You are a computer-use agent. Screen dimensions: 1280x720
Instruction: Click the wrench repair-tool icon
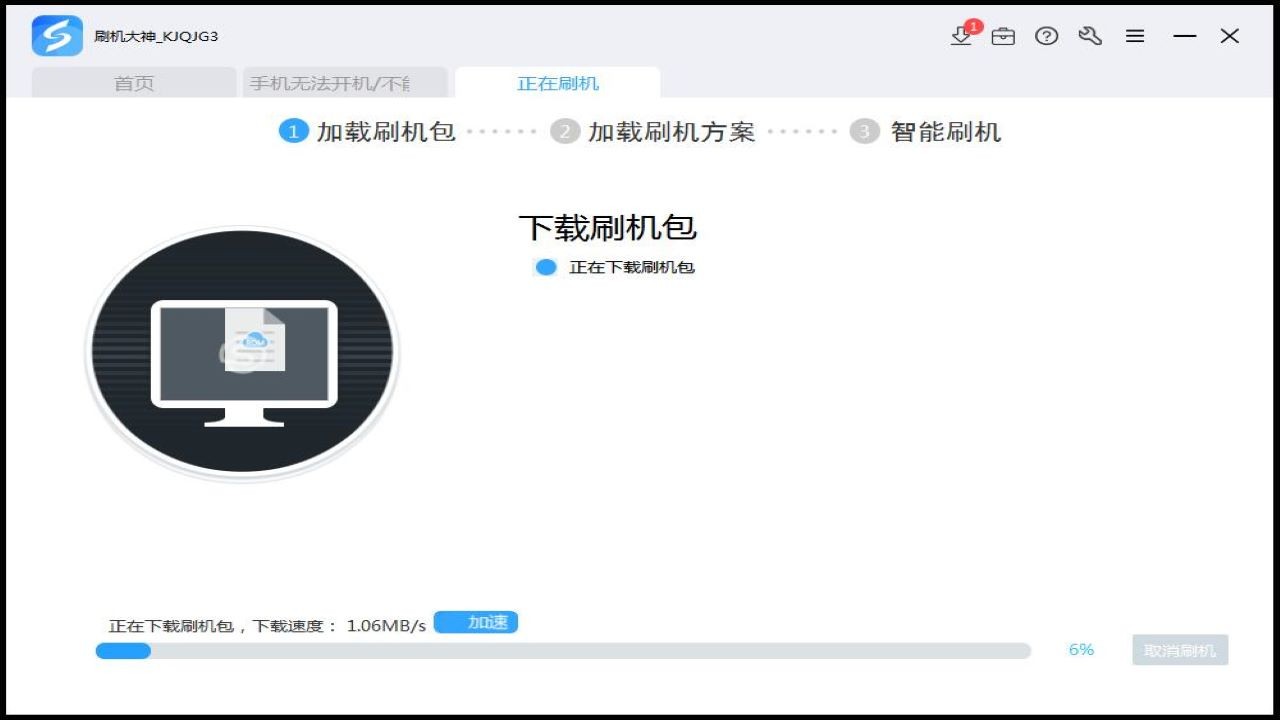point(1090,36)
